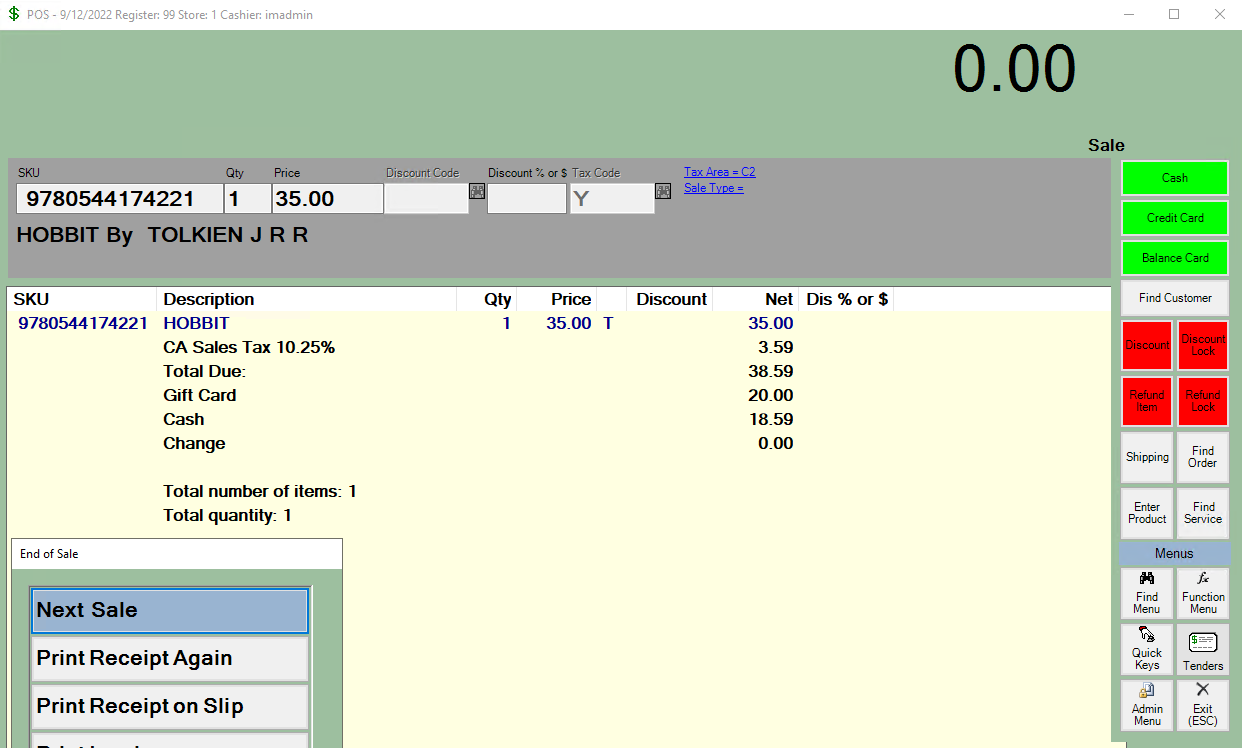Click the CA Sales Tax 10.25% line

(x=249, y=347)
